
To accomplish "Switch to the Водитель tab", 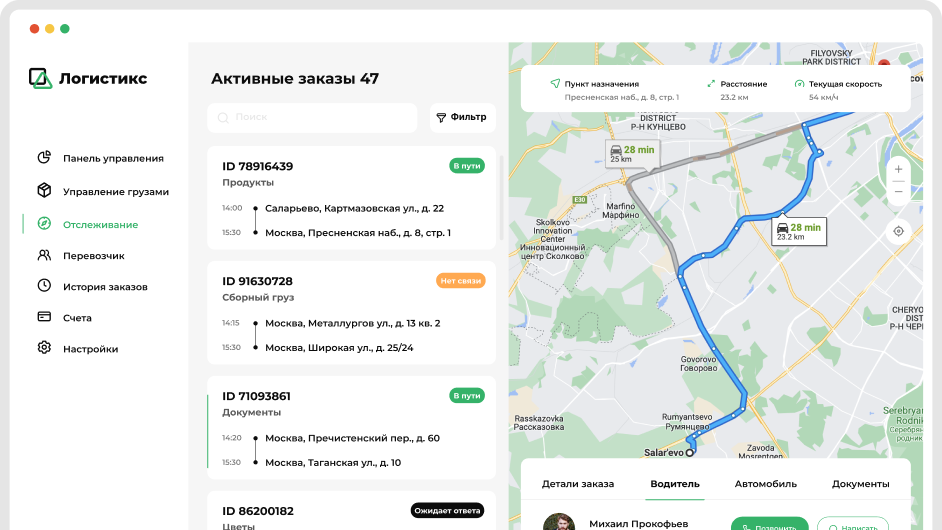I will click(x=675, y=484).
